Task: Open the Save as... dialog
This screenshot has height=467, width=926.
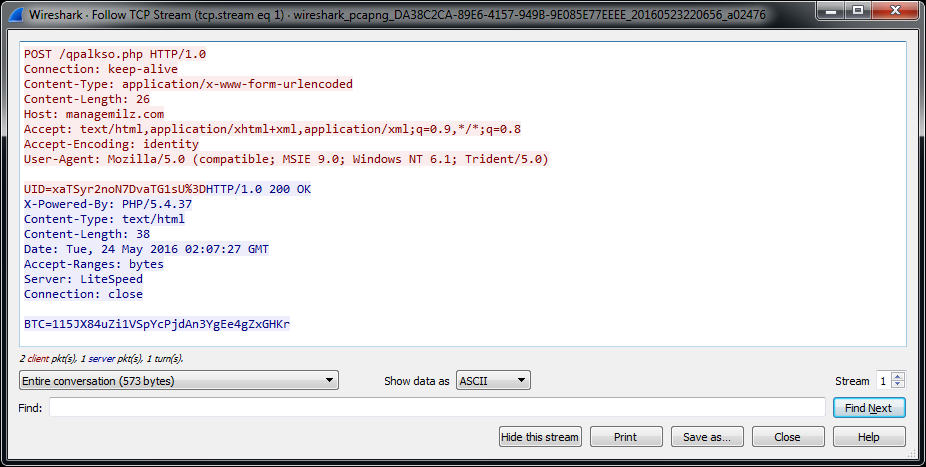Action: pyautogui.click(x=707, y=437)
